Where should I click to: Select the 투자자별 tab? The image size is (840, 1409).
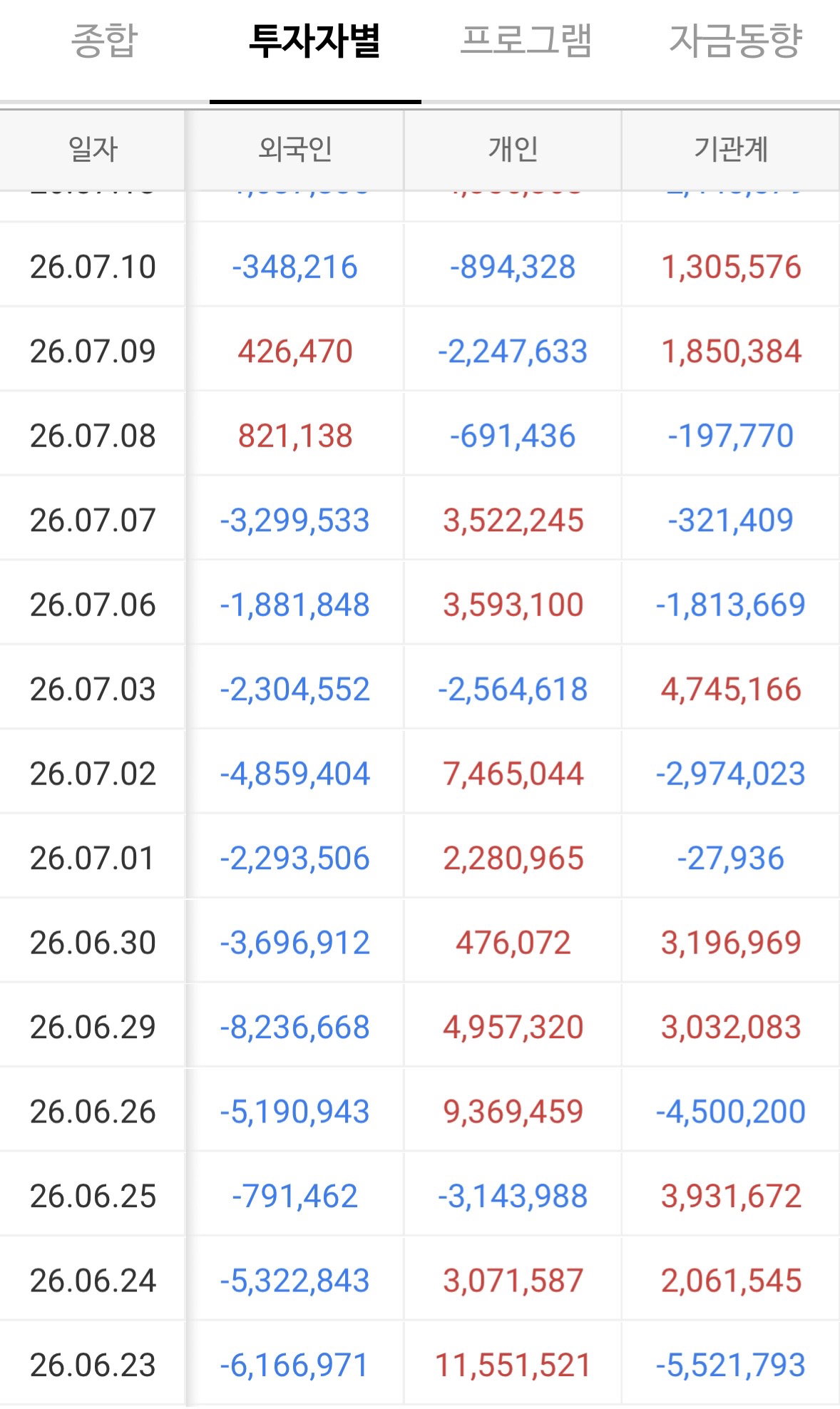(314, 41)
